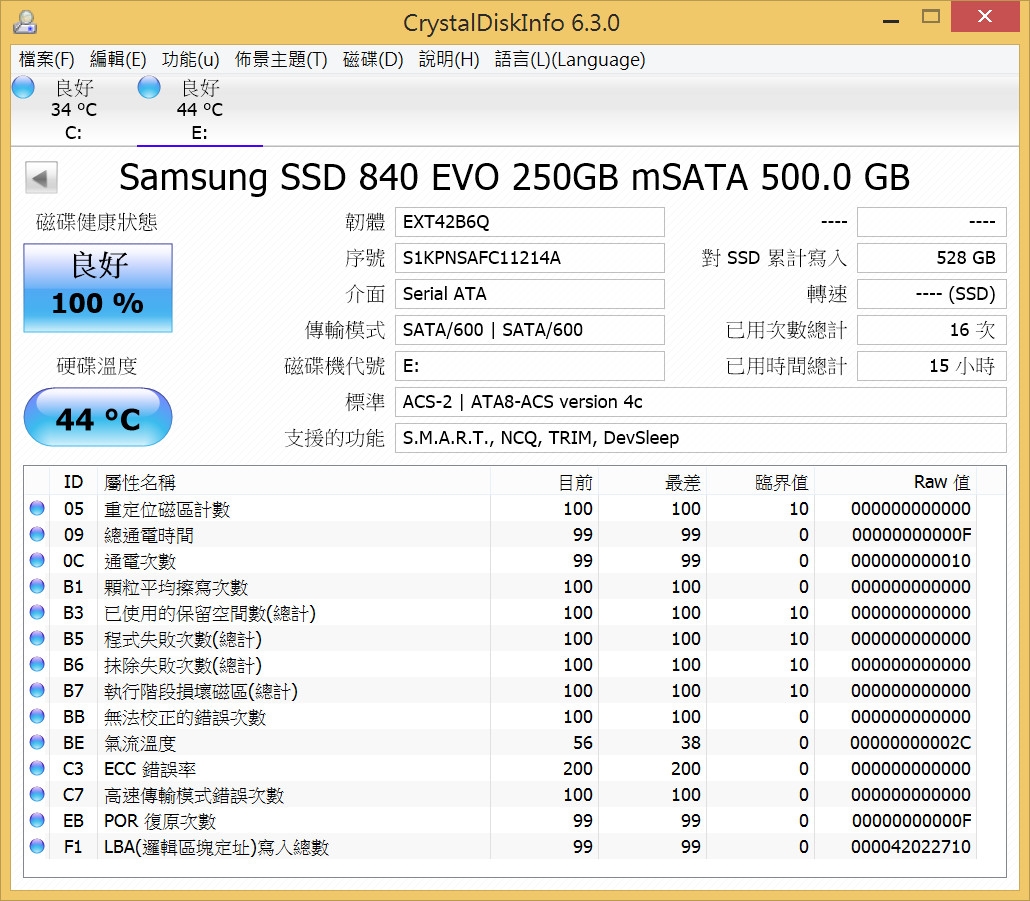Open the 檔案(F) menu
Screen dimensions: 1030x901
pyautogui.click(x=47, y=60)
